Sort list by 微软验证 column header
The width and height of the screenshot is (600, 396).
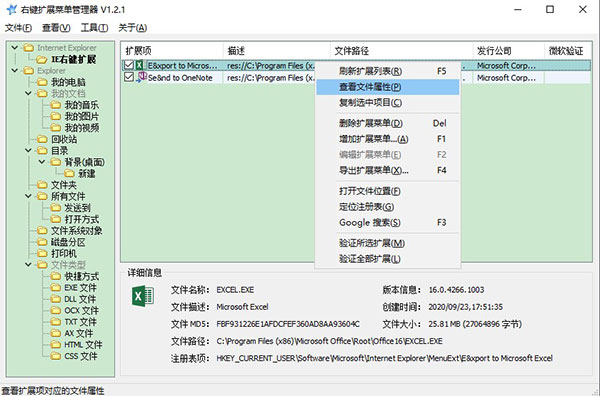568,51
